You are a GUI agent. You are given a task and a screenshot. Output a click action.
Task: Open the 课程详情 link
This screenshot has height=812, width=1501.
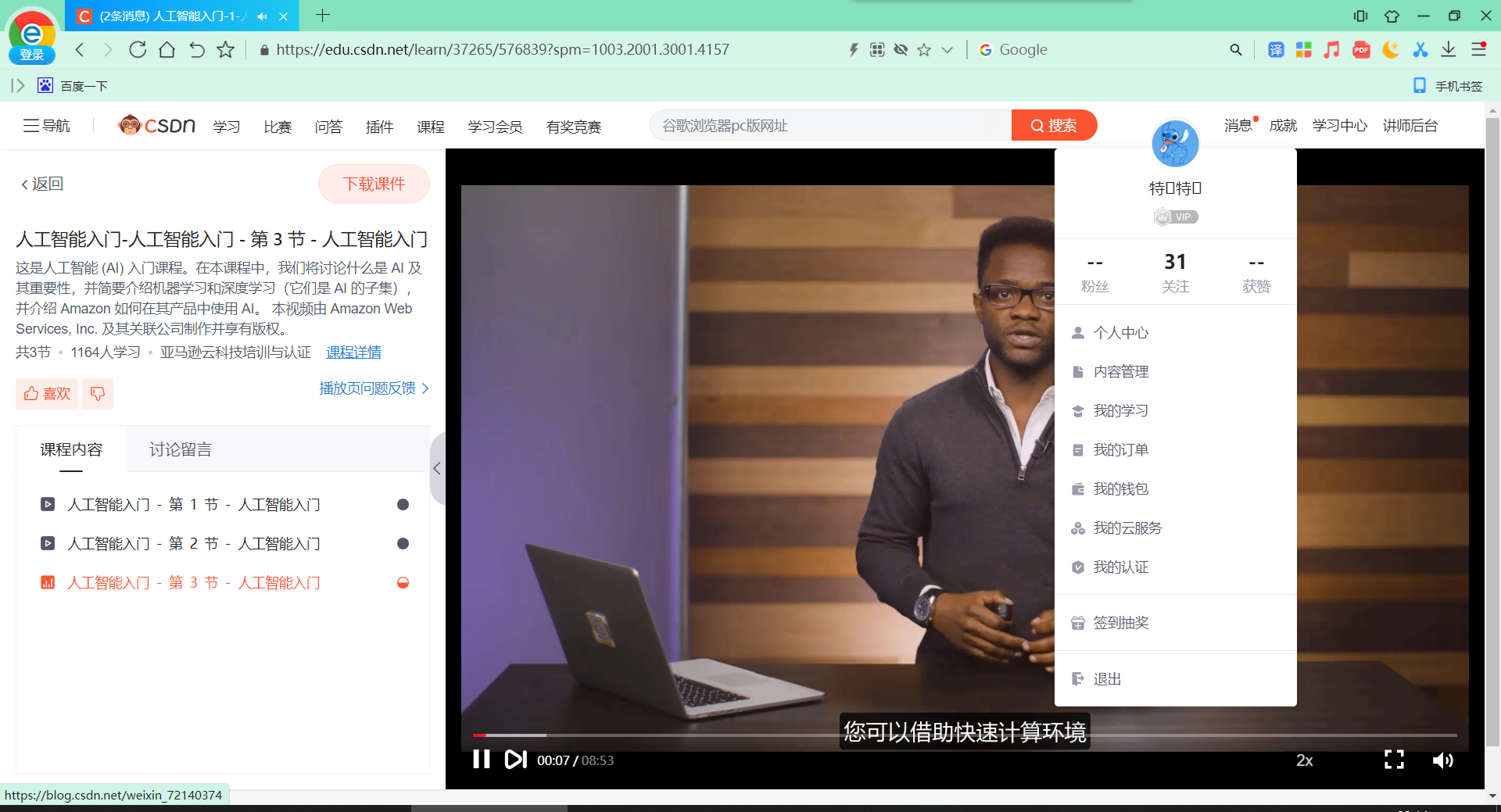(353, 352)
